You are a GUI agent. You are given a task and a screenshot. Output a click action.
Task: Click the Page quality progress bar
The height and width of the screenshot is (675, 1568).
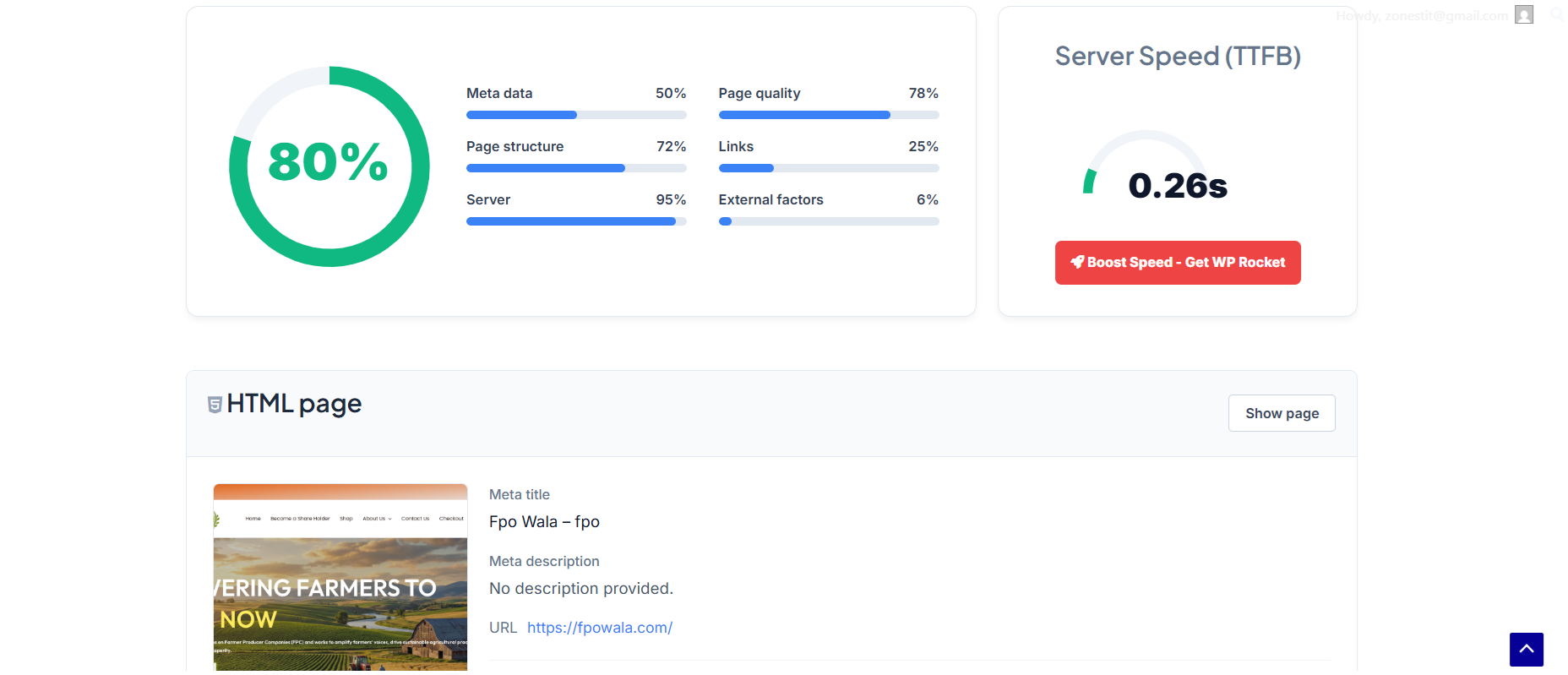[828, 115]
